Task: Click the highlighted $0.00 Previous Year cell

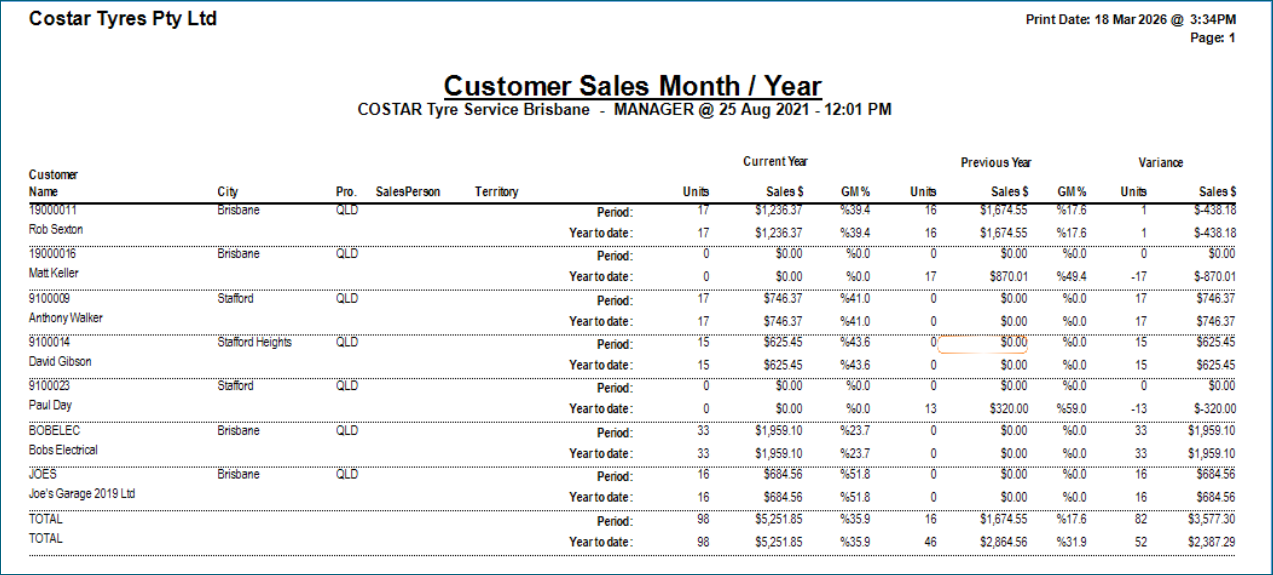Action: 984,343
